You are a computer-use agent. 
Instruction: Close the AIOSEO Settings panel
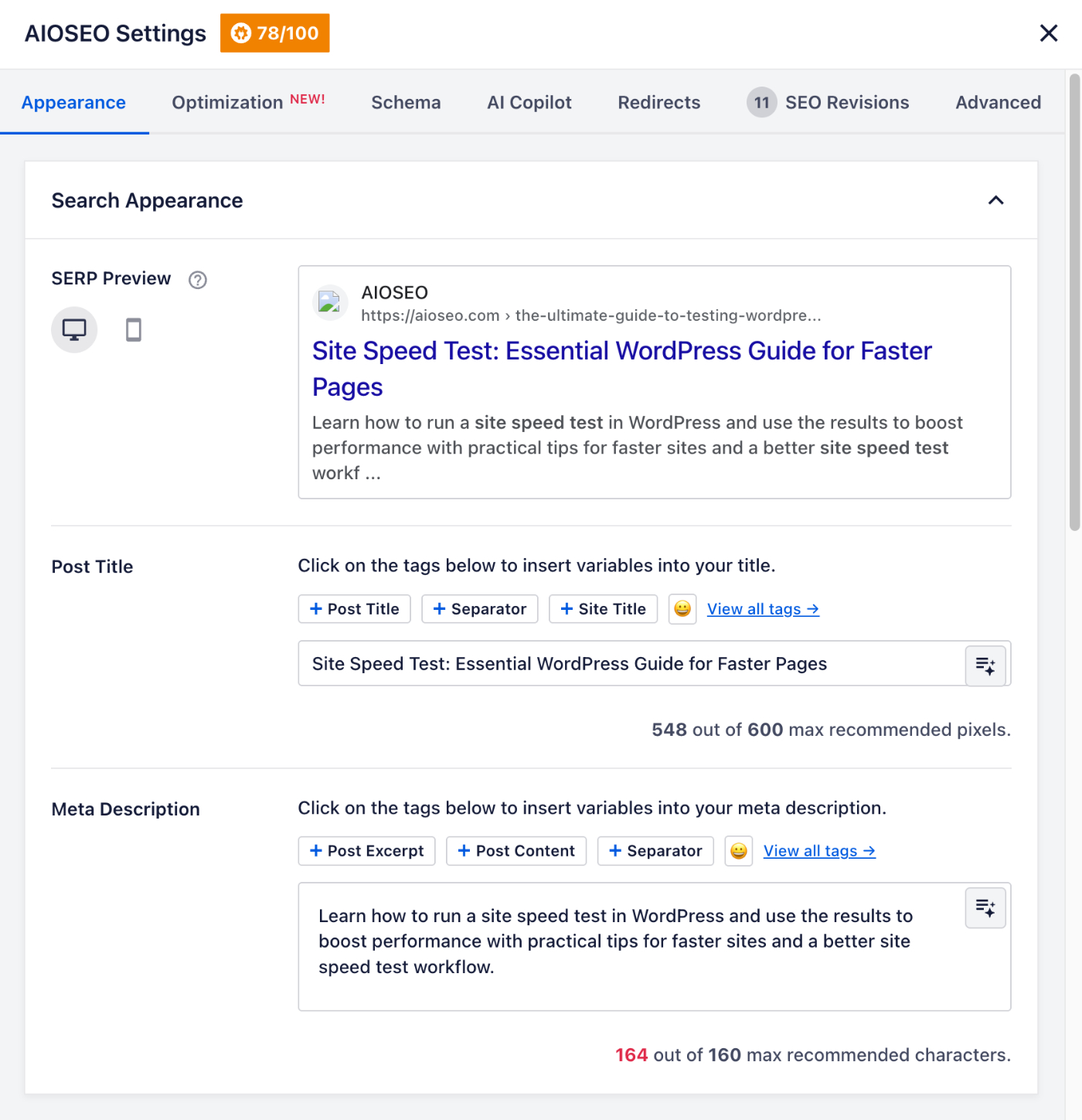pos(1049,33)
